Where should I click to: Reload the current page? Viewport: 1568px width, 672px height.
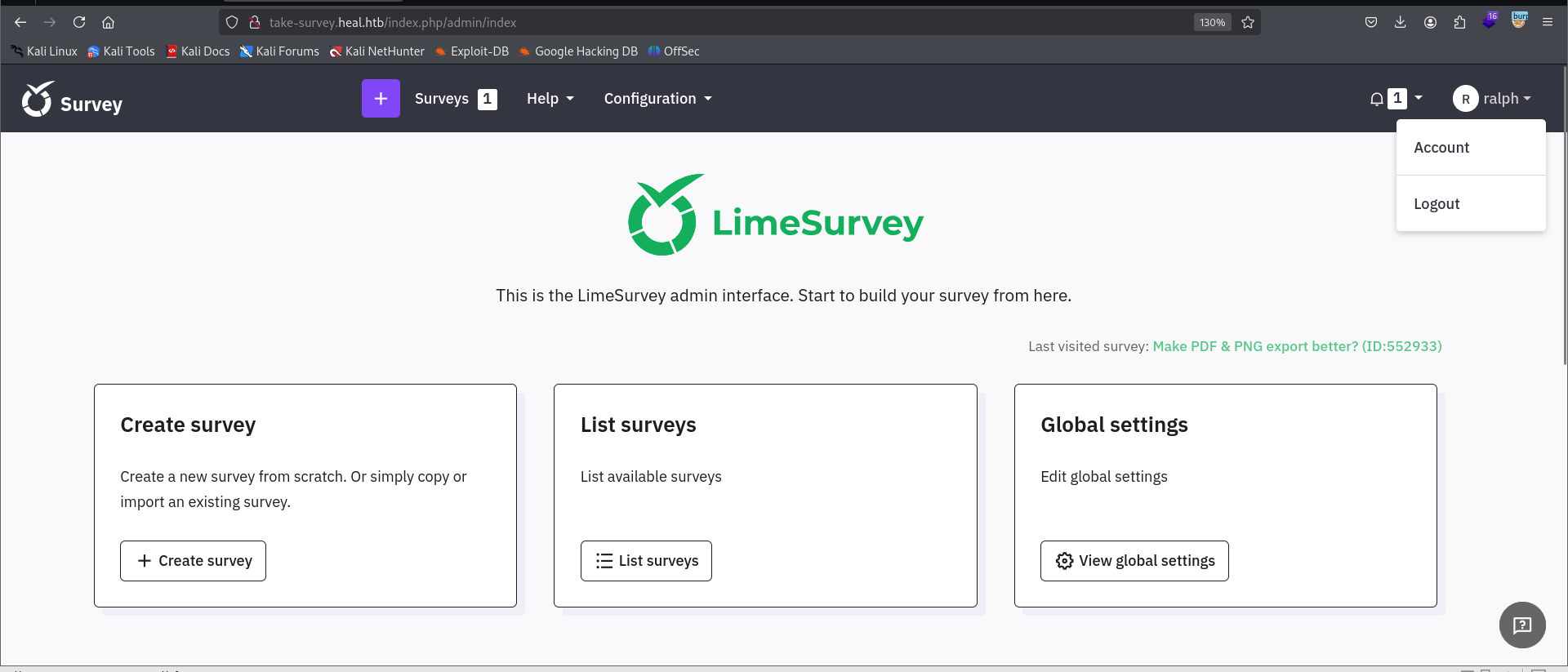[79, 22]
